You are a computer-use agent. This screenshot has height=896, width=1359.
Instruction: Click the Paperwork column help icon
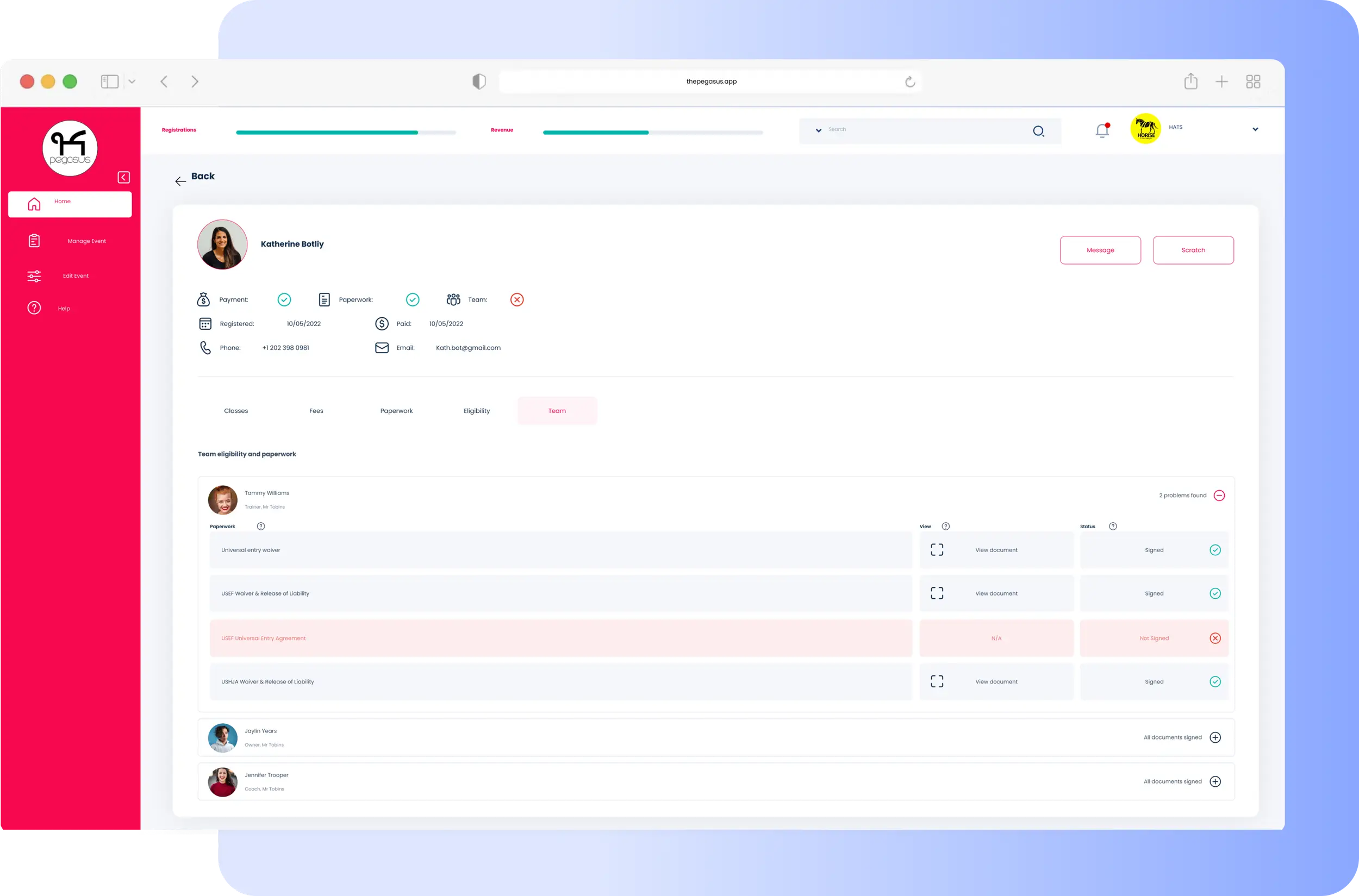[x=261, y=527]
